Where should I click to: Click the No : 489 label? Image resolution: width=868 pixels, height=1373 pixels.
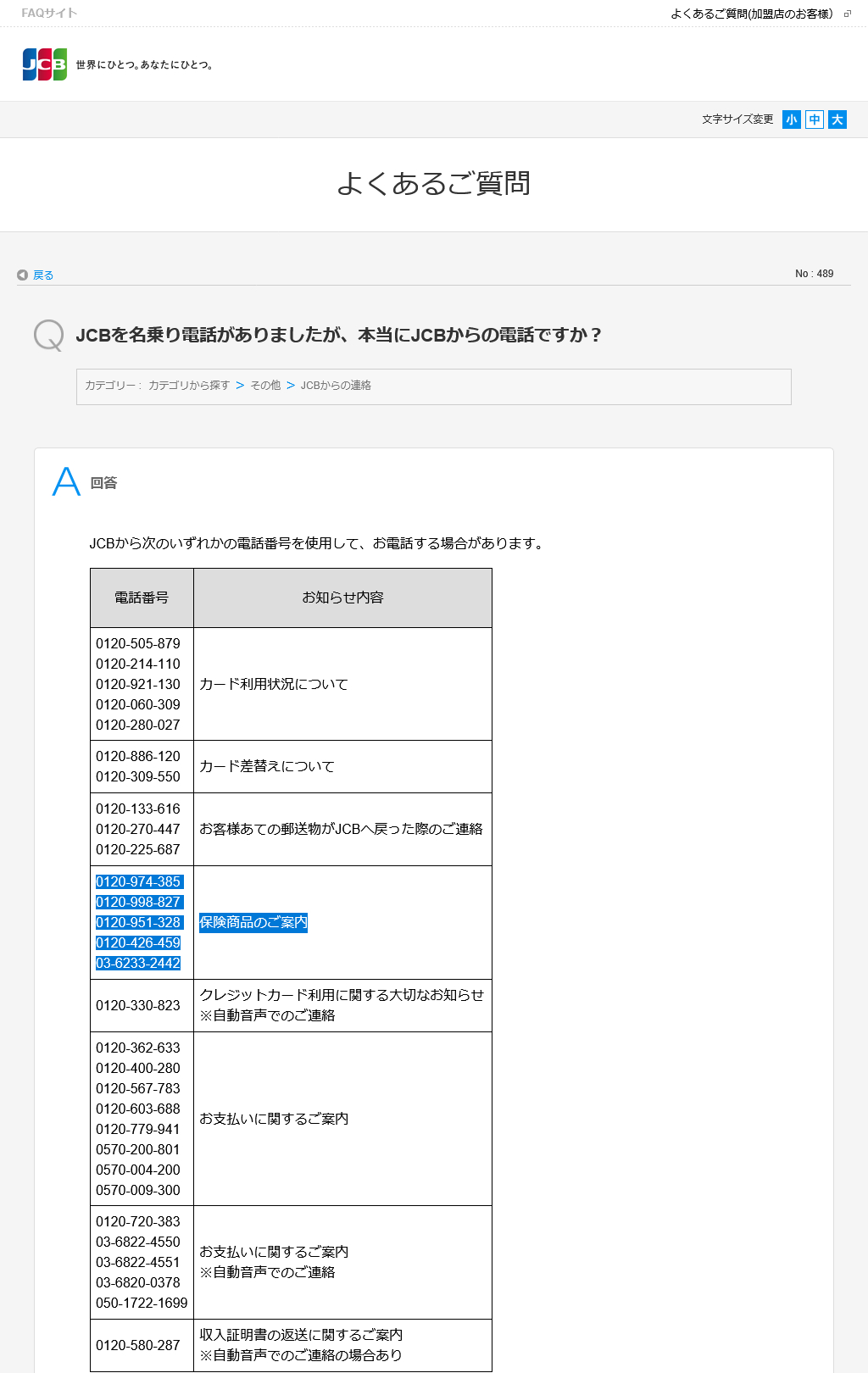point(814,274)
